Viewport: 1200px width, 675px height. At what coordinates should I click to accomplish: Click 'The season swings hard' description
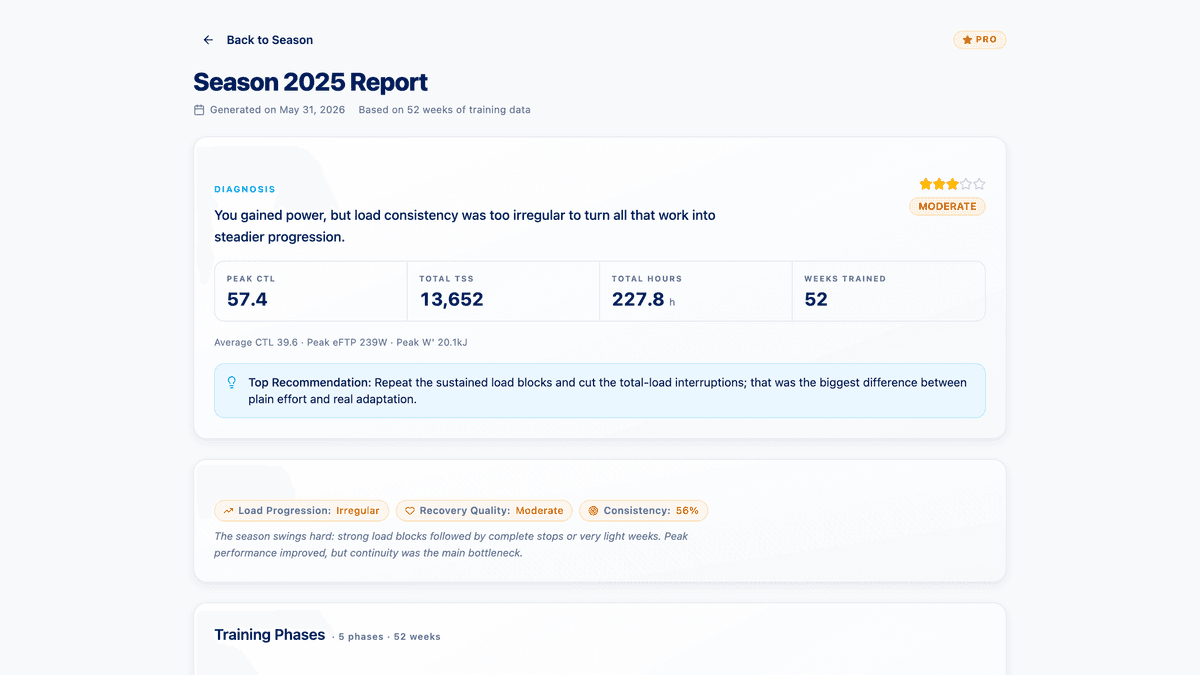451,544
